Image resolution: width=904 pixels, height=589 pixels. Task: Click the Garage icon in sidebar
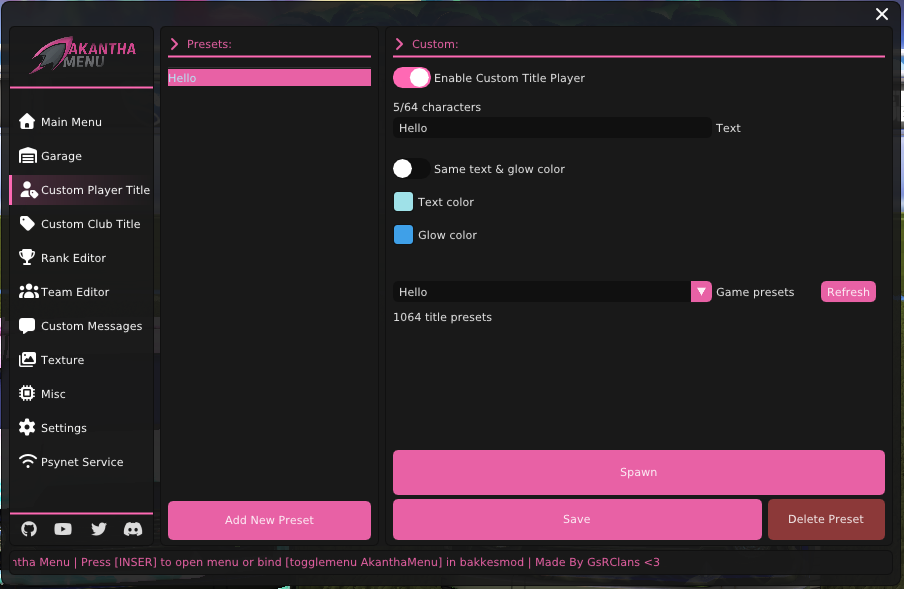(x=28, y=156)
